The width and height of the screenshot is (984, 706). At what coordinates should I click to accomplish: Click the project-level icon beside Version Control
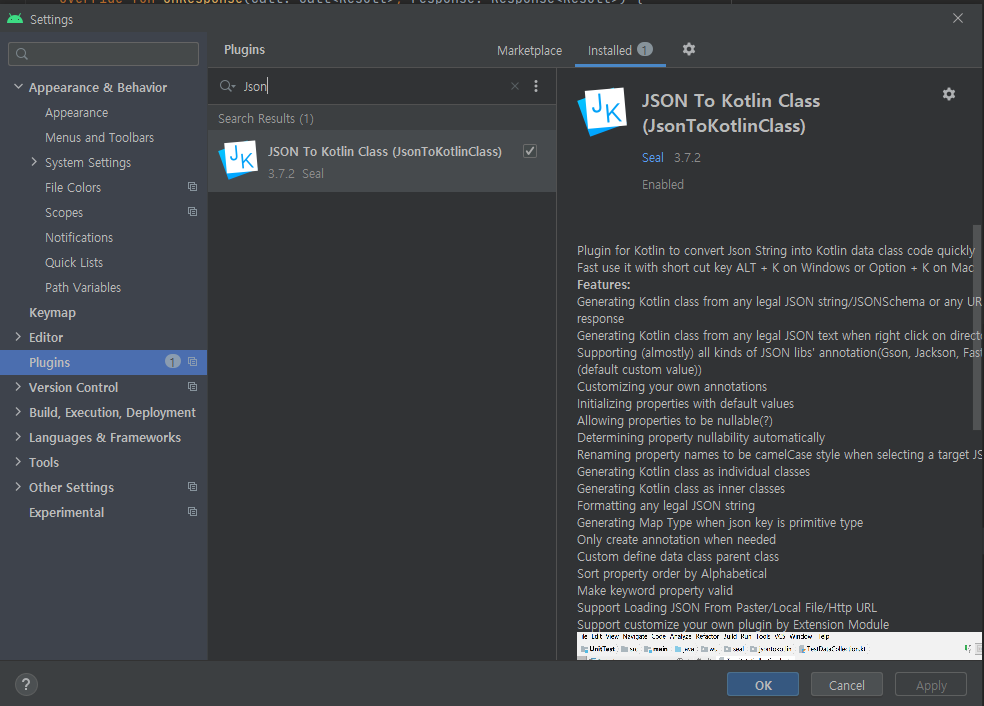tap(193, 387)
